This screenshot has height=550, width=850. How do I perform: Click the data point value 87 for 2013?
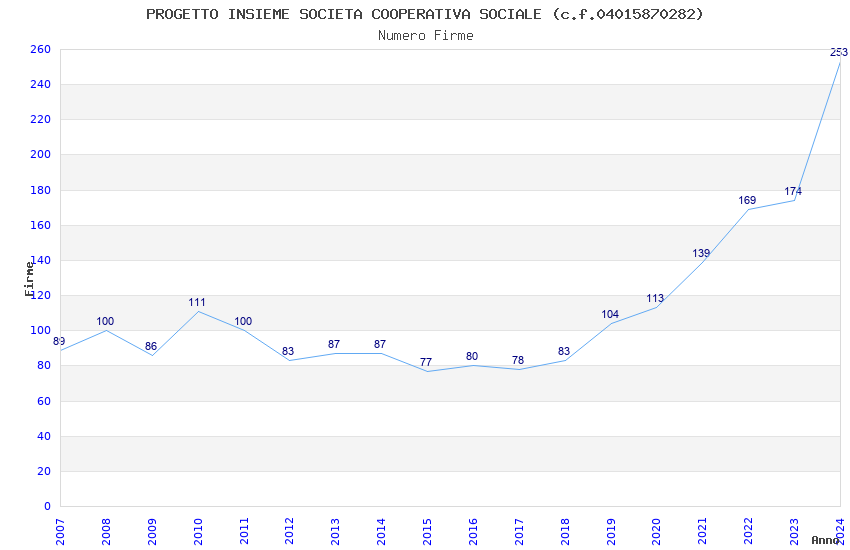pos(334,344)
